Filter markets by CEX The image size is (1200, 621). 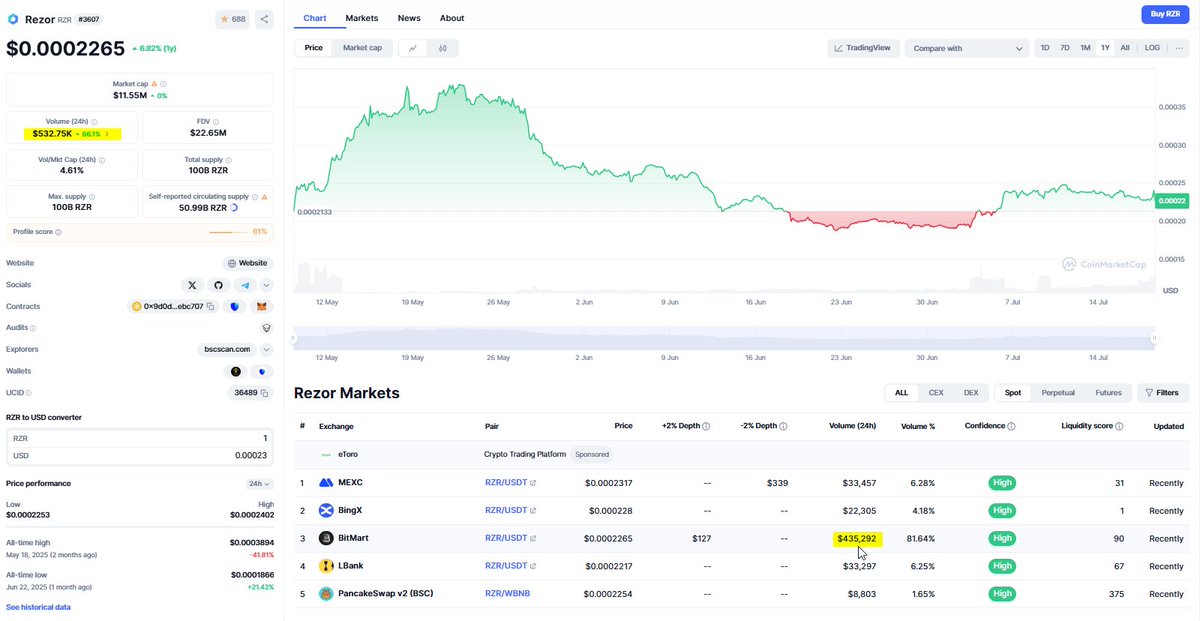click(936, 393)
